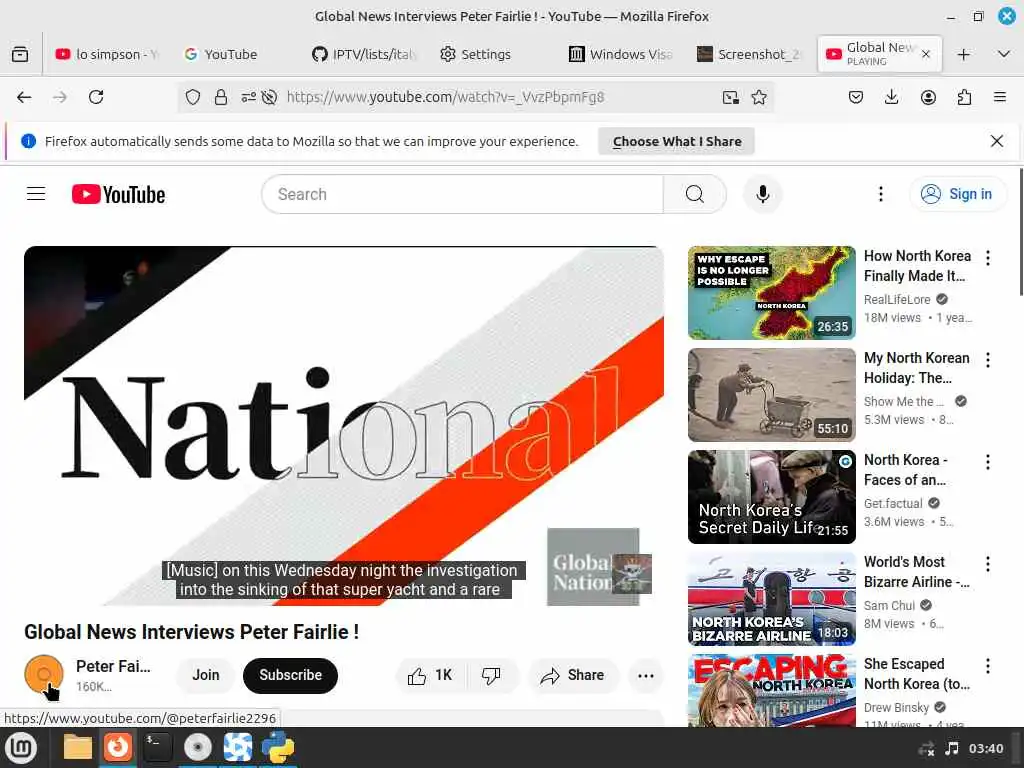Open Linux Mint start menu
1024x768 pixels.
(21, 747)
